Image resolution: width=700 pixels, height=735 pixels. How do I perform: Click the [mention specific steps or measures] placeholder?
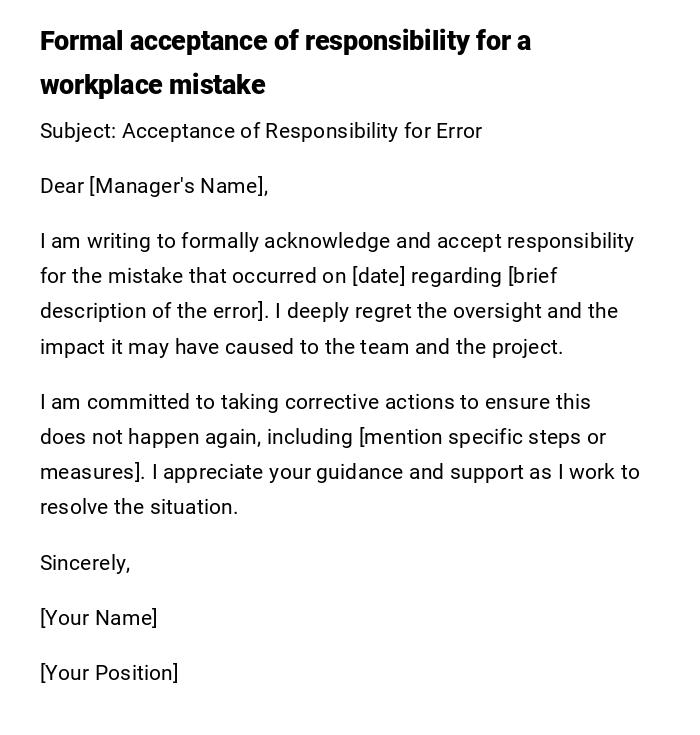pos(481,437)
